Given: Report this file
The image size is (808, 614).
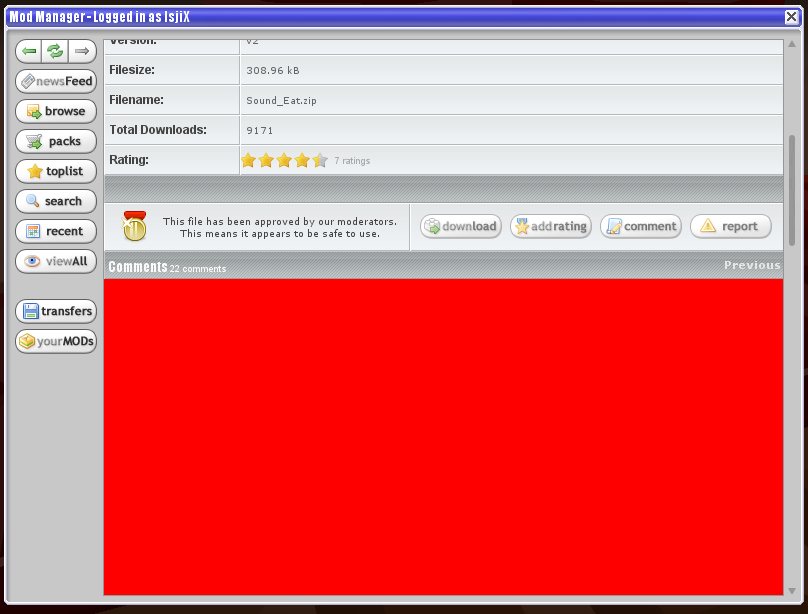Looking at the screenshot, I should [731, 226].
